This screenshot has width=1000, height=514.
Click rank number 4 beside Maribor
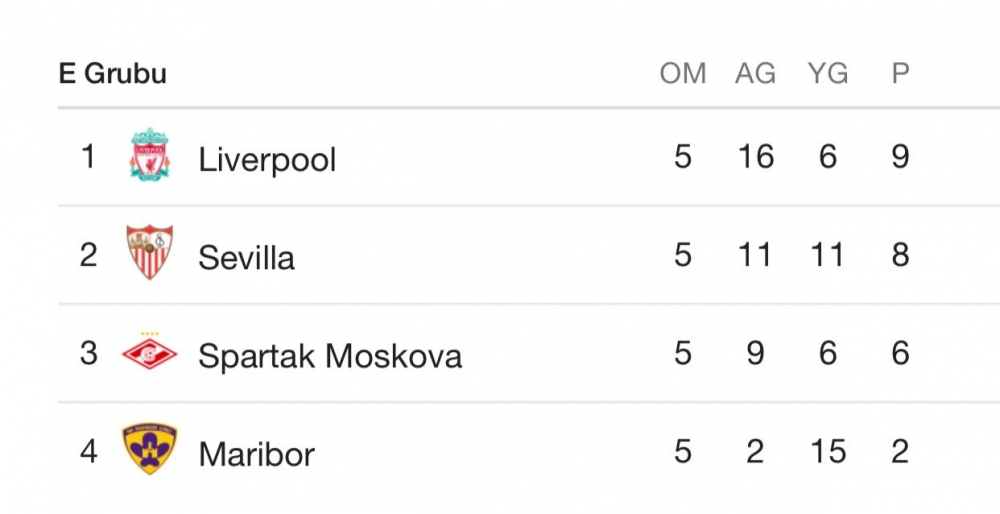[x=89, y=452]
